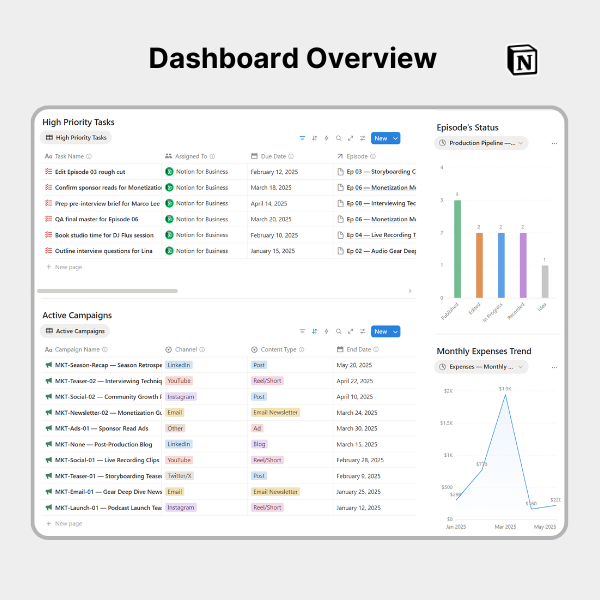Open three-dot menu for Episode's Status chart
The width and height of the screenshot is (600, 600).
click(x=554, y=143)
